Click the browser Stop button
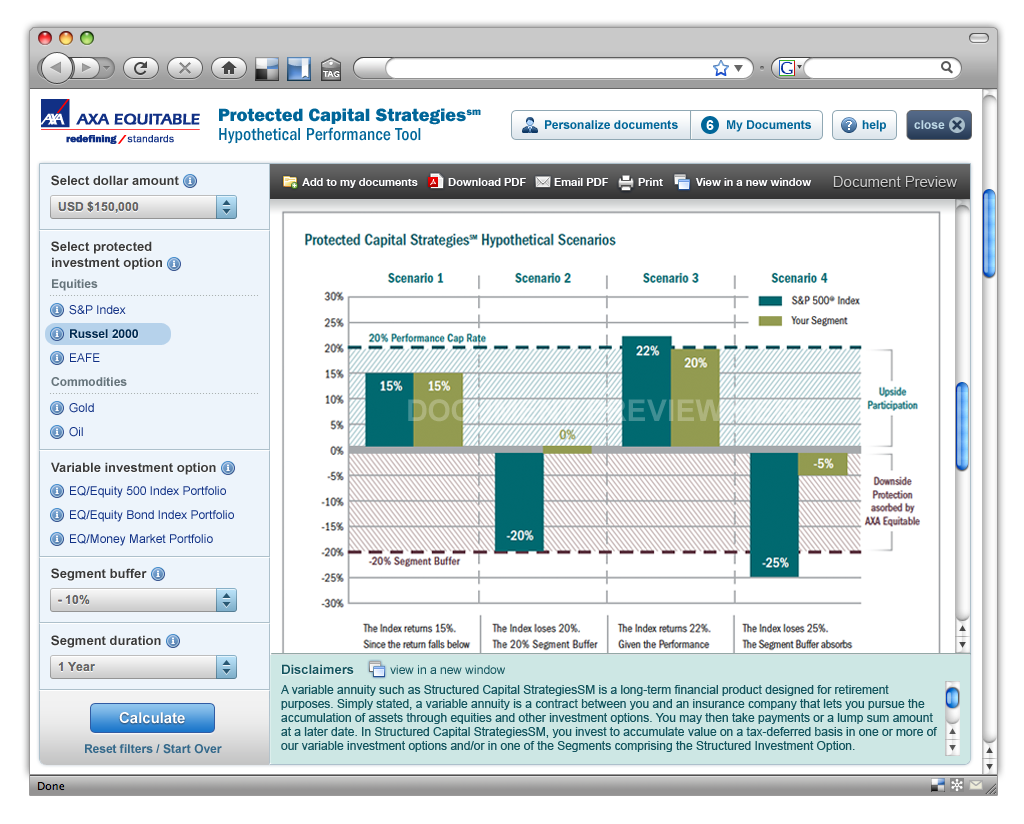The image size is (1024, 824). 185,68
